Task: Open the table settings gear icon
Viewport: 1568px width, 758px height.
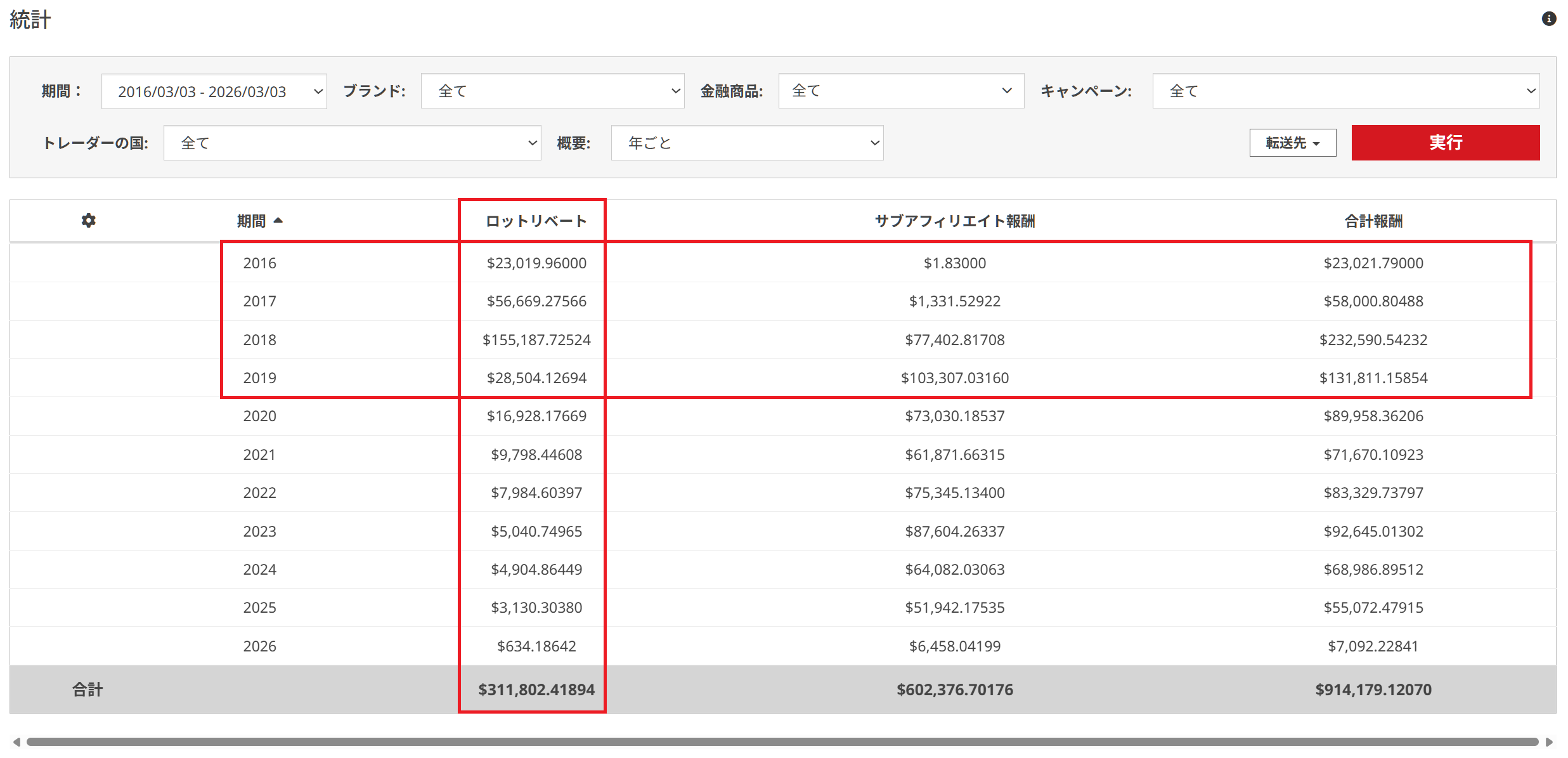Action: (x=89, y=220)
